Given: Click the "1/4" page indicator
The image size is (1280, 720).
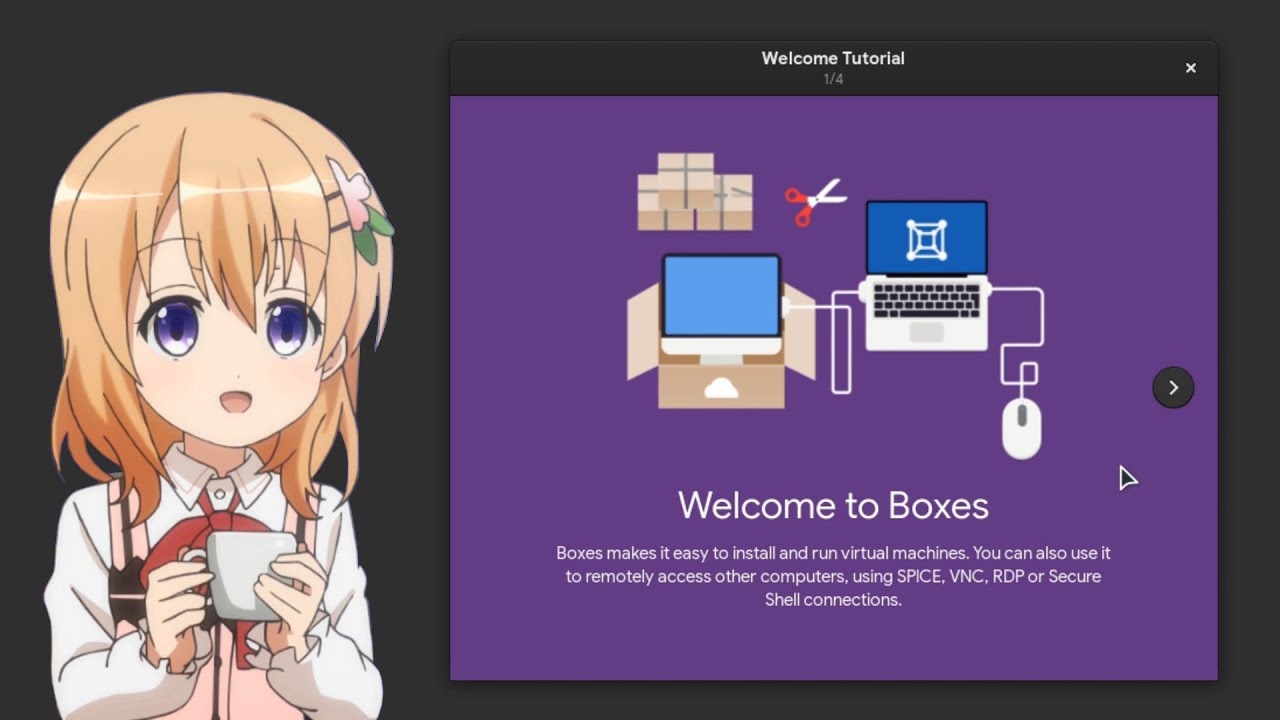Looking at the screenshot, I should (x=833, y=79).
